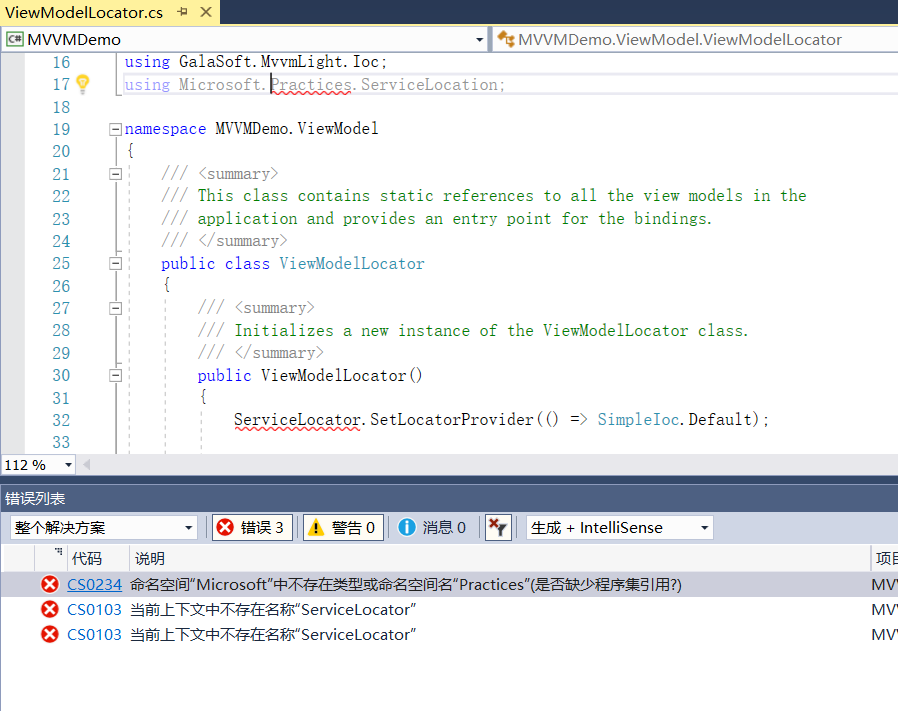Click the clear filter icon in error list

coord(498,528)
